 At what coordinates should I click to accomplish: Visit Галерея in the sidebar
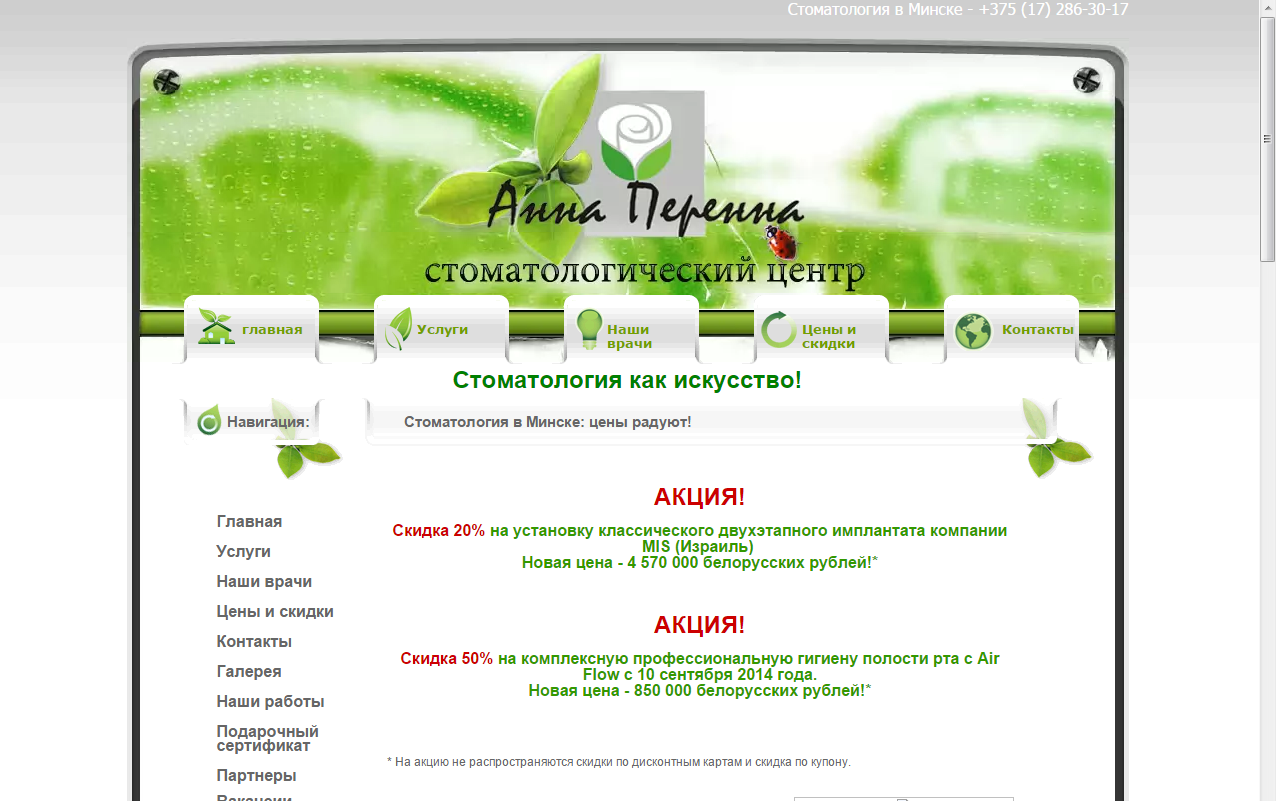(x=249, y=671)
